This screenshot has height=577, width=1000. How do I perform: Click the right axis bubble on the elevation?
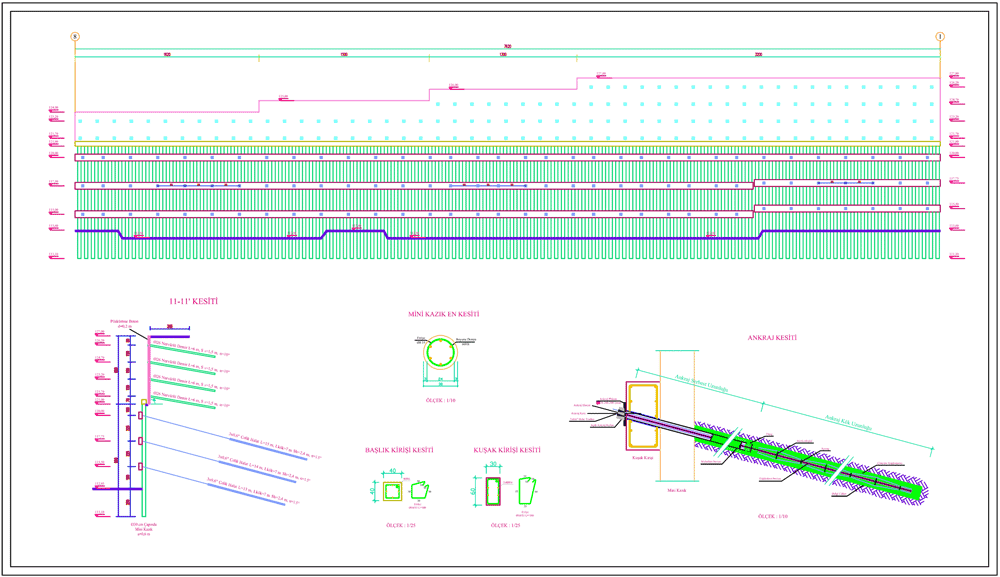(940, 37)
